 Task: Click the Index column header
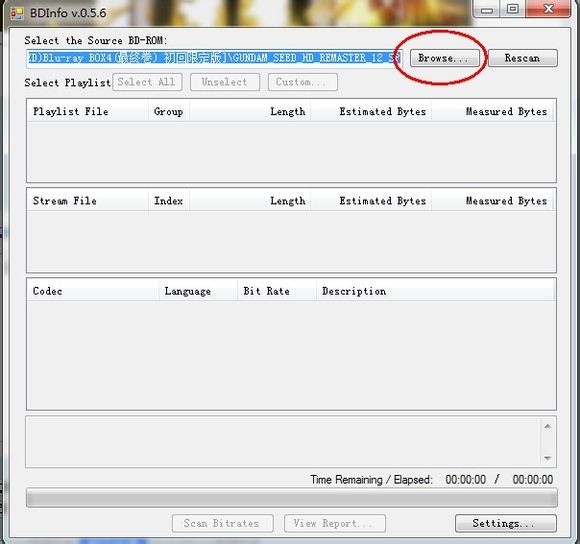click(169, 201)
